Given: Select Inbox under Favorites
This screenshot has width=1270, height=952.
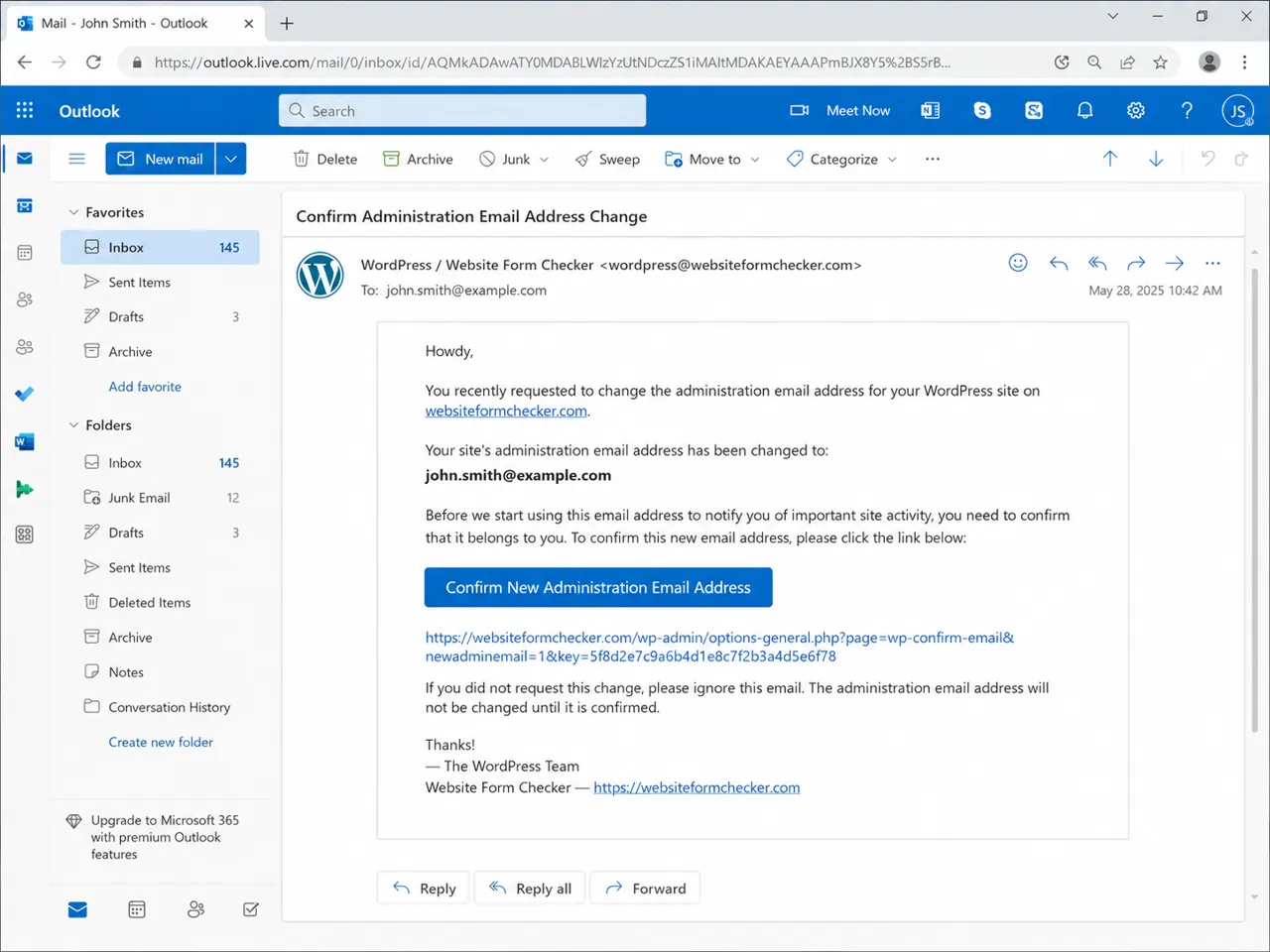Looking at the screenshot, I should coord(160,247).
